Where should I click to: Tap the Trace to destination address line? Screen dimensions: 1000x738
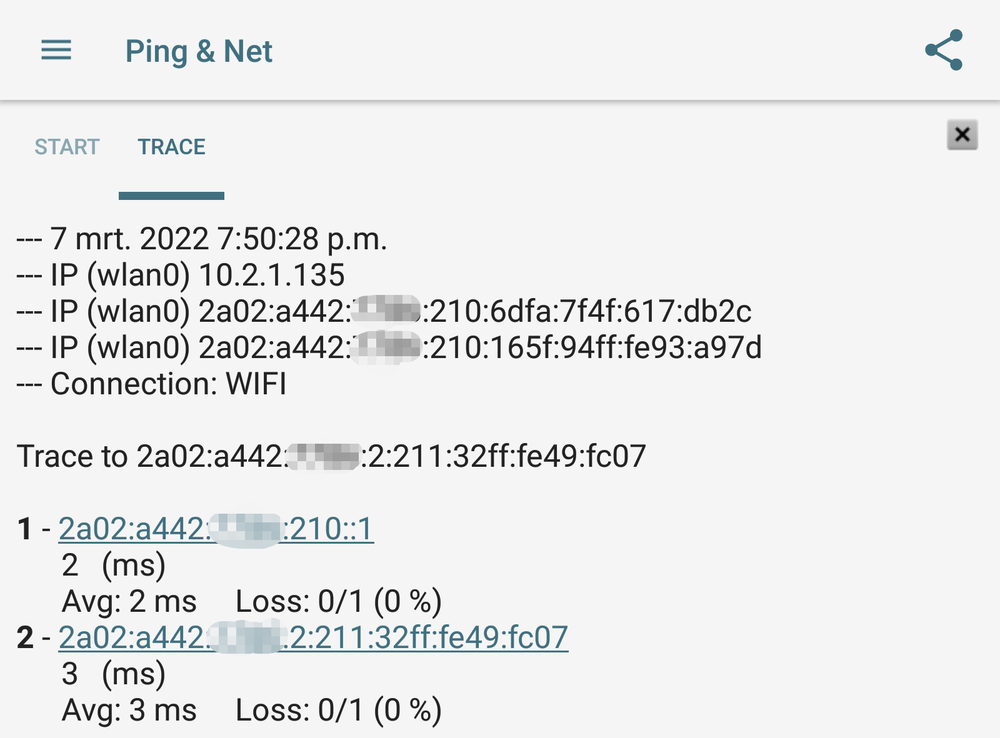331,457
